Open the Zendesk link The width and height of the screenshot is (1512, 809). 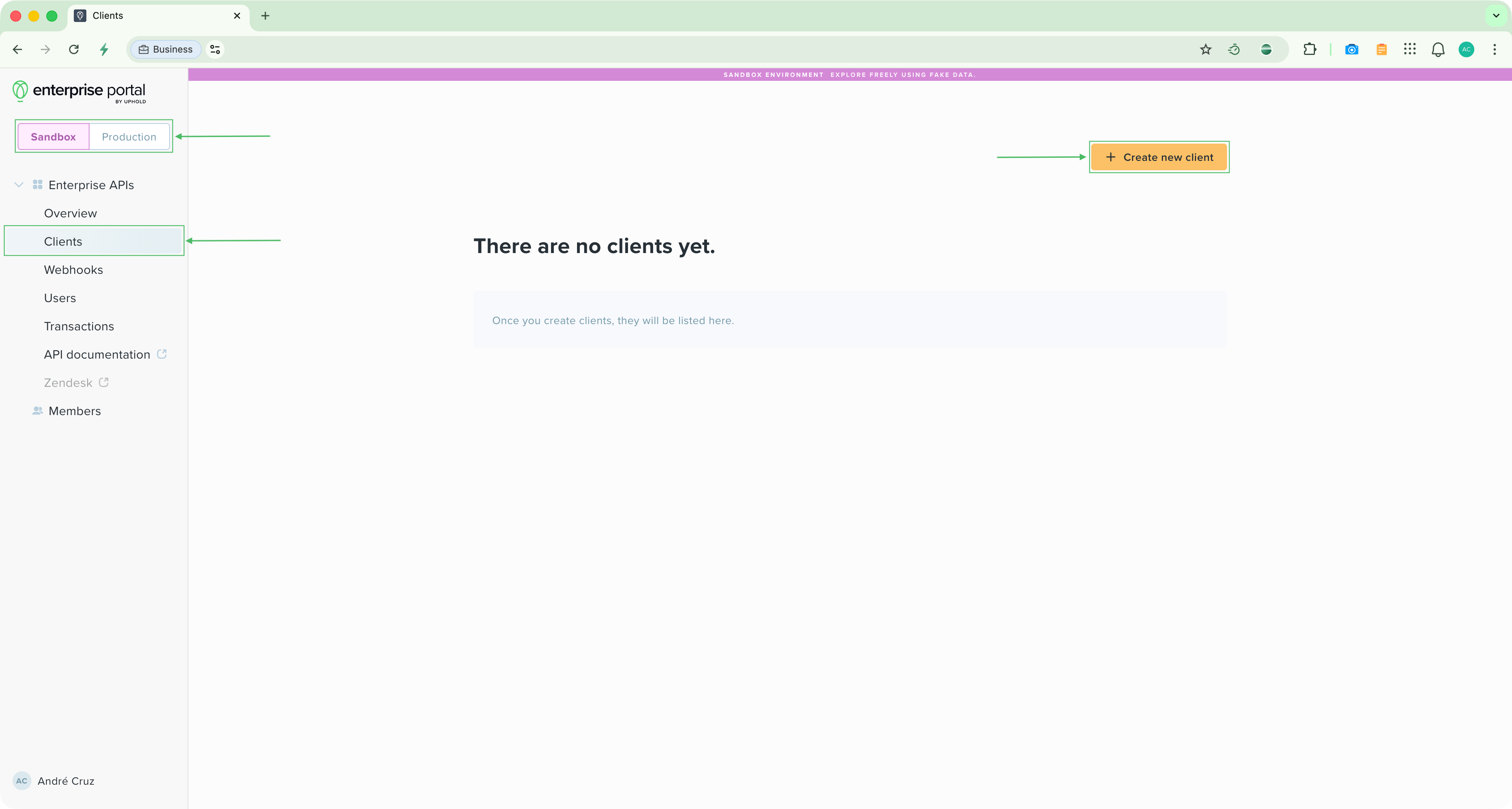coord(68,382)
